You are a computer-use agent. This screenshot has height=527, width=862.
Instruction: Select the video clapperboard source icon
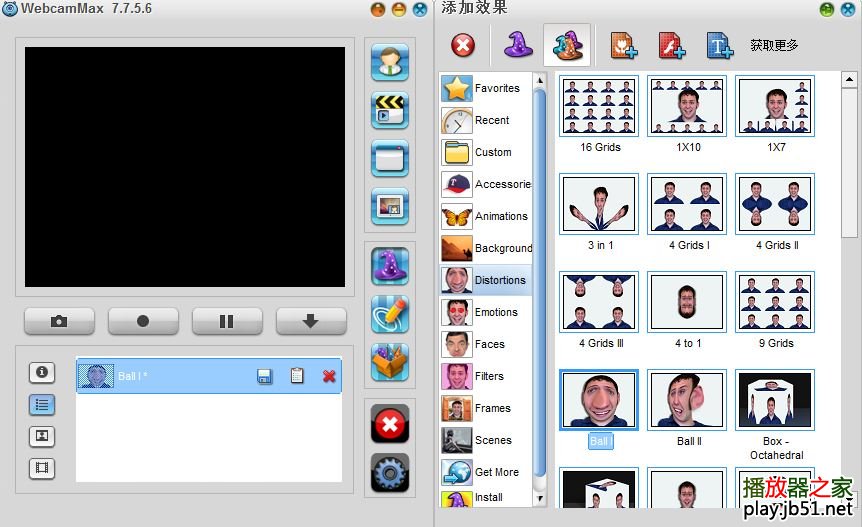389,110
